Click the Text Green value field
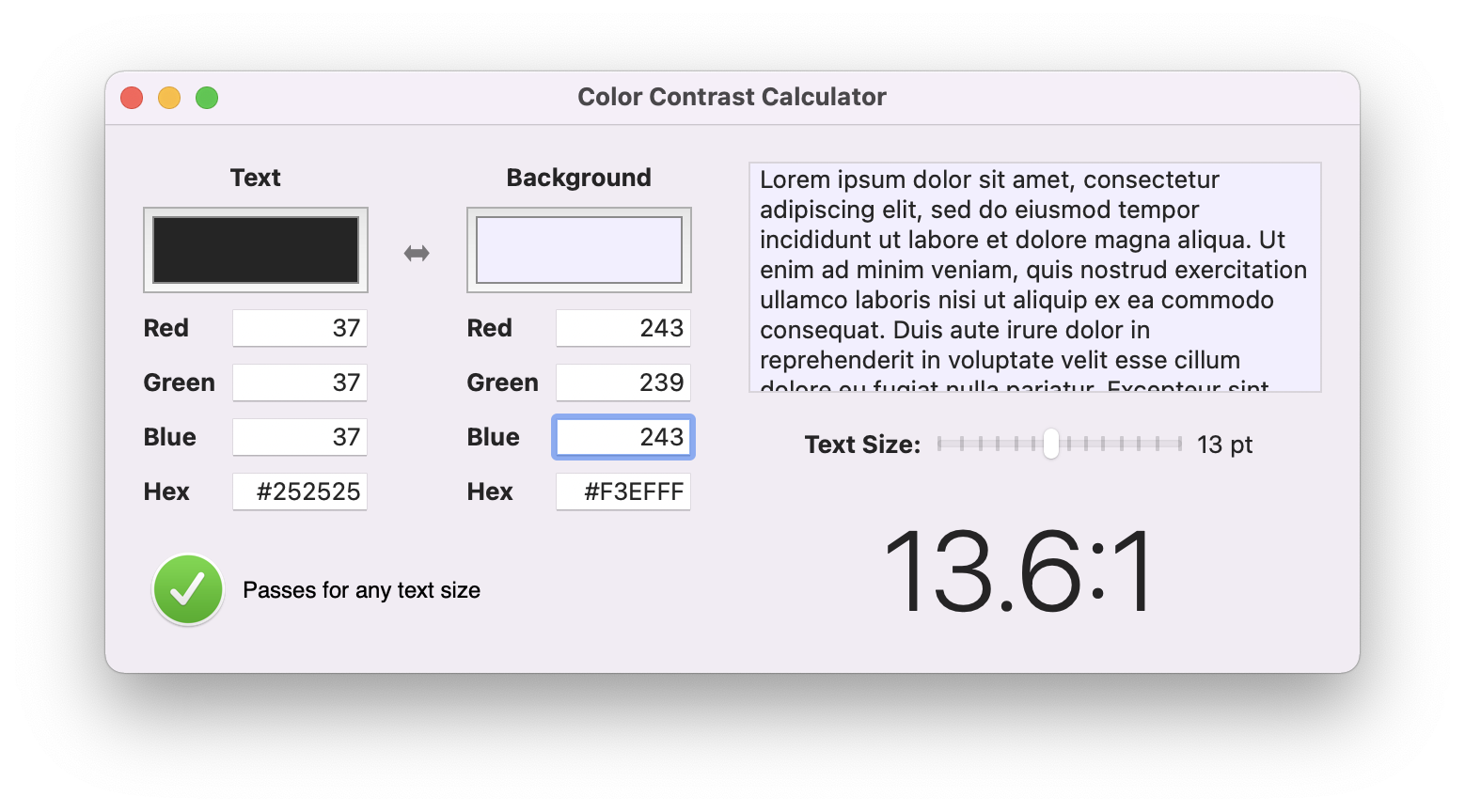 pos(299,383)
